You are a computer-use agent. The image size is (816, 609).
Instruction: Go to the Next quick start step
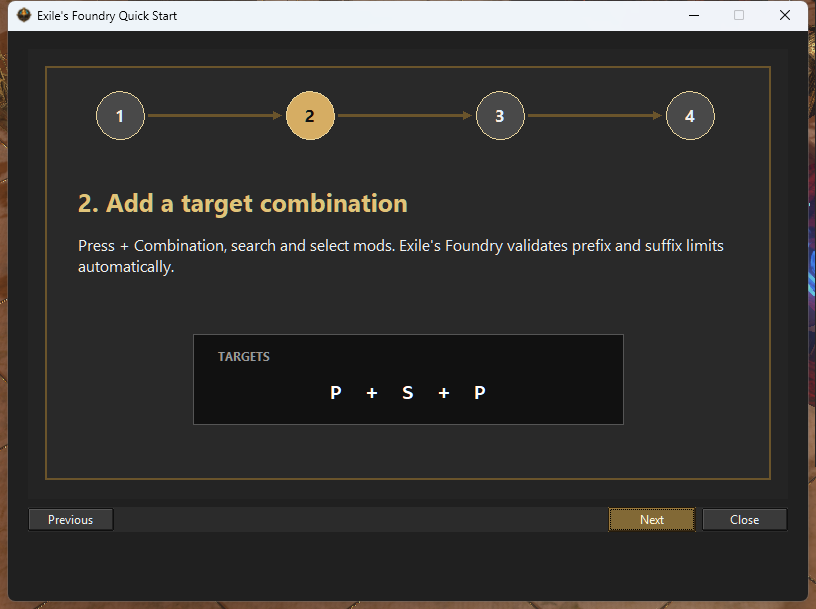click(x=652, y=519)
